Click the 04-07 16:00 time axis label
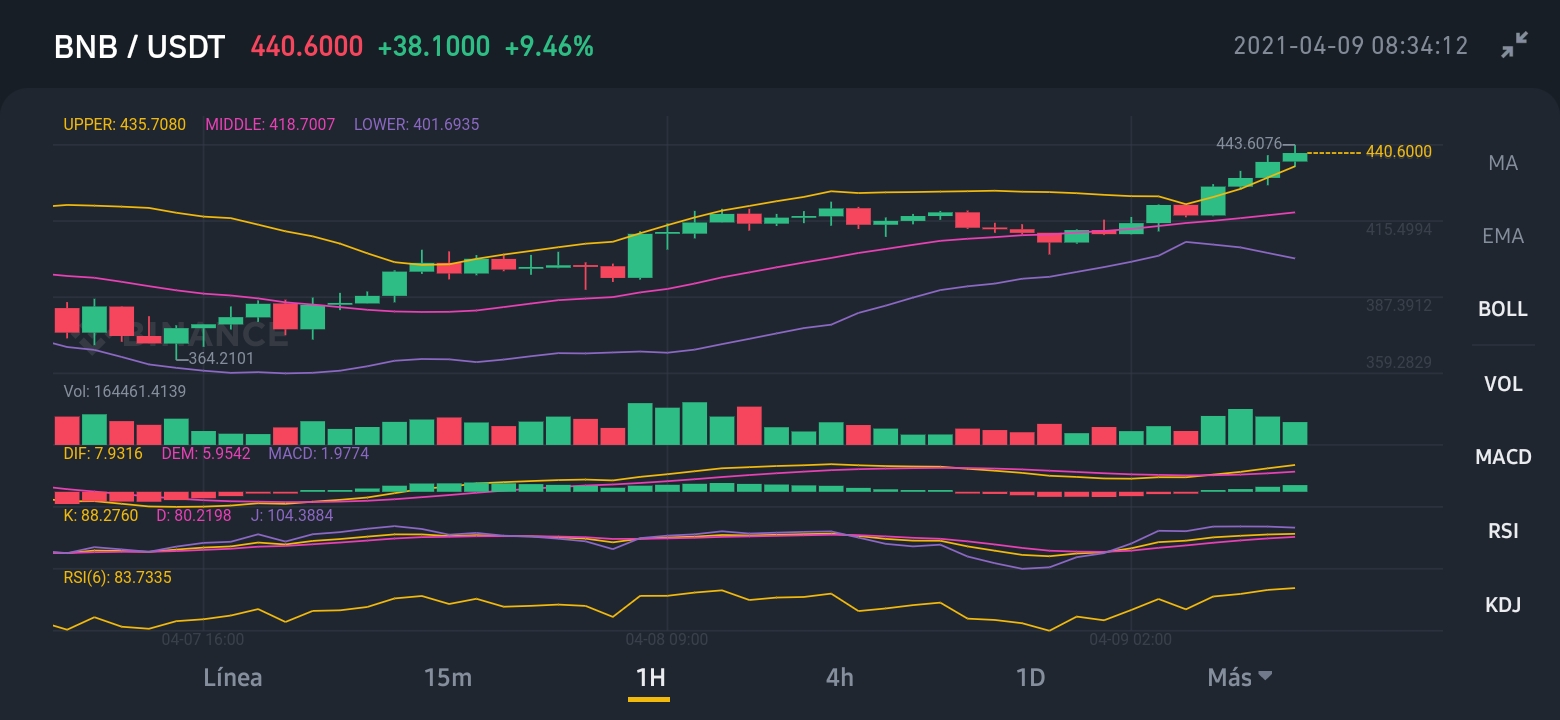 [203, 638]
